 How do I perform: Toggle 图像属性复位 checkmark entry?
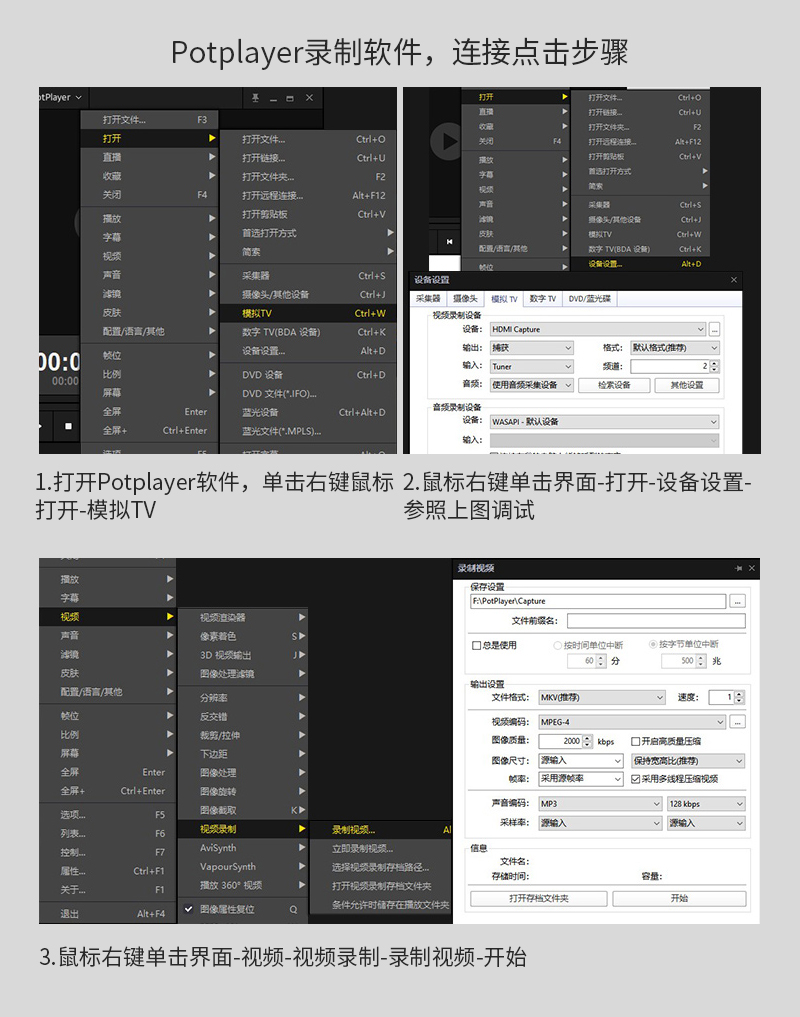pyautogui.click(x=243, y=909)
